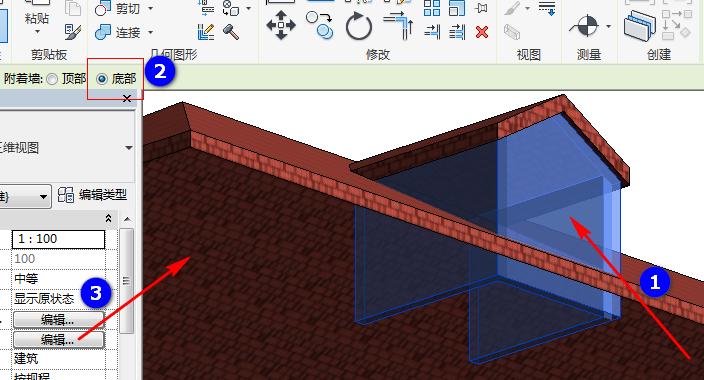Viewport: 704px width, 380px height.
Task: Click the 测量 panel label
Action: pos(589,55)
